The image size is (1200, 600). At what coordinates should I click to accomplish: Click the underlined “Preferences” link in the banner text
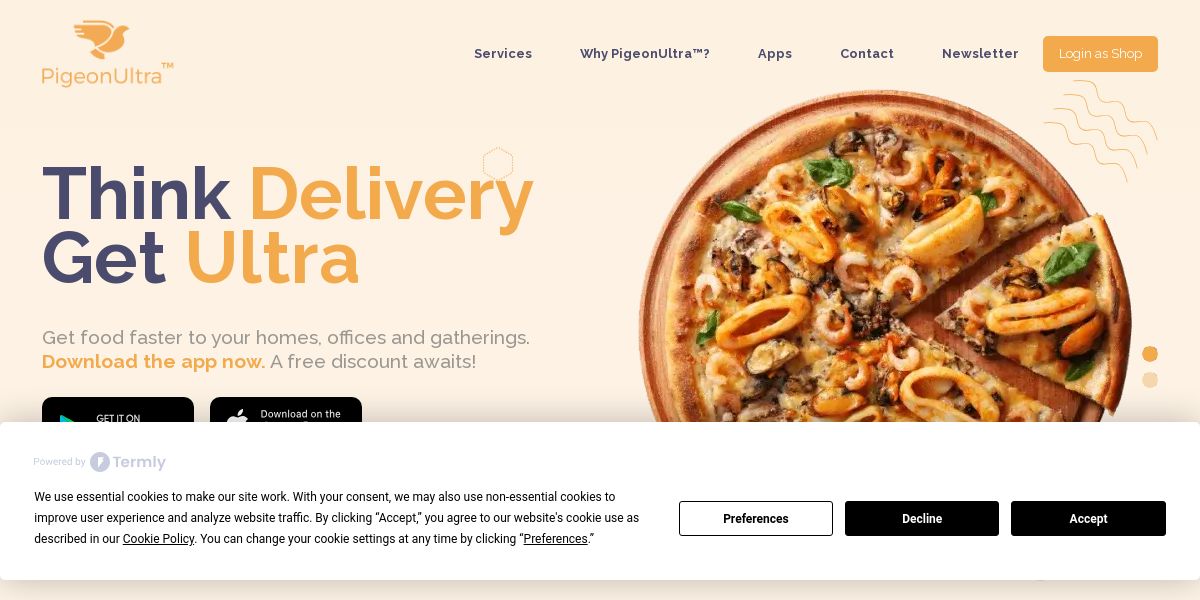555,539
